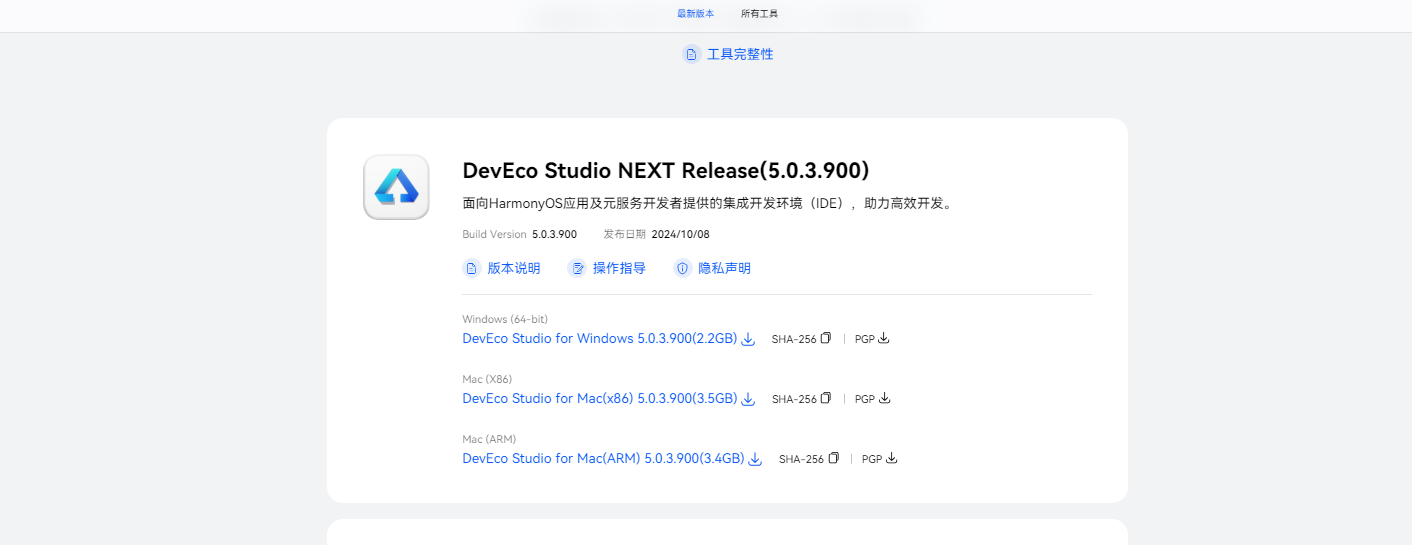This screenshot has width=1412, height=545.
Task: Click the 隐私声明 info icon
Action: point(682,268)
